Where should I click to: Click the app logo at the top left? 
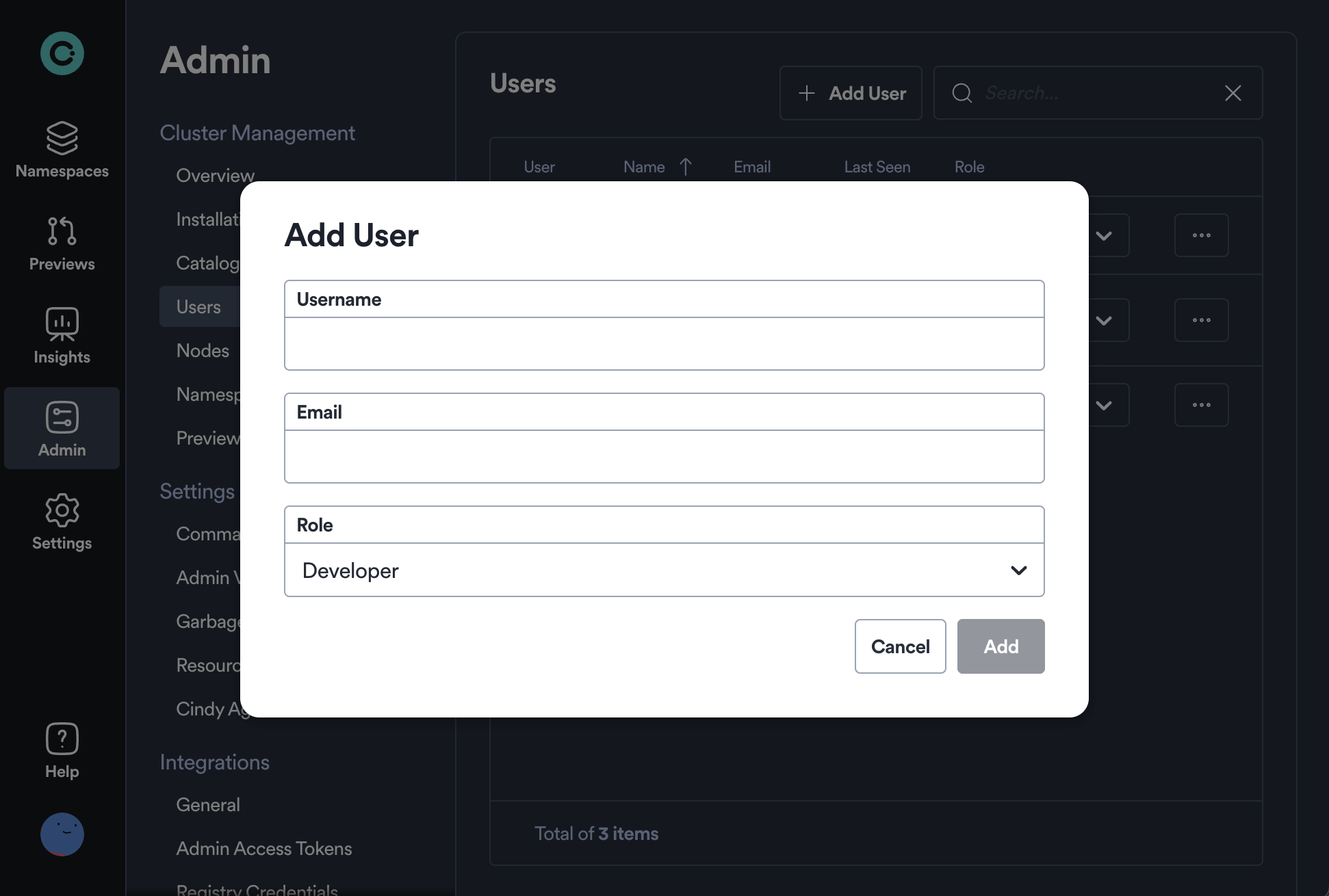click(62, 53)
